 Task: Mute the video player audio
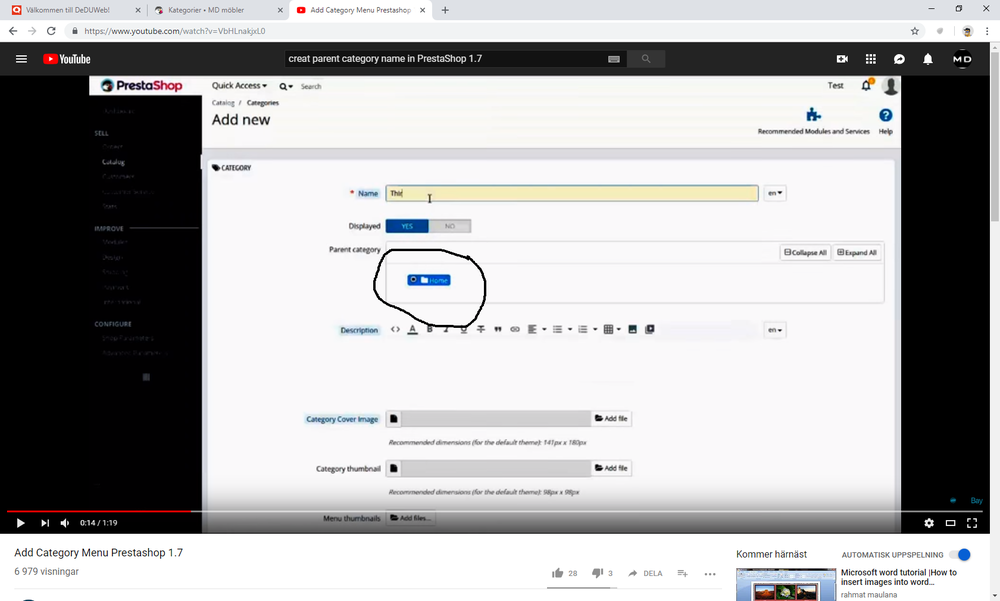pyautogui.click(x=64, y=522)
